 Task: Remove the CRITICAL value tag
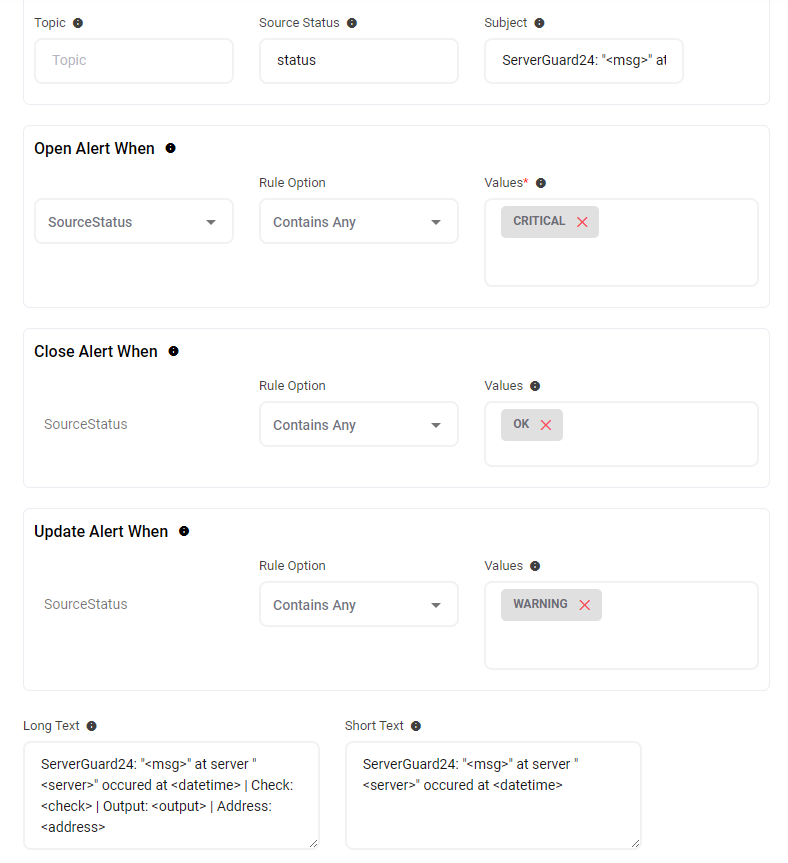582,222
